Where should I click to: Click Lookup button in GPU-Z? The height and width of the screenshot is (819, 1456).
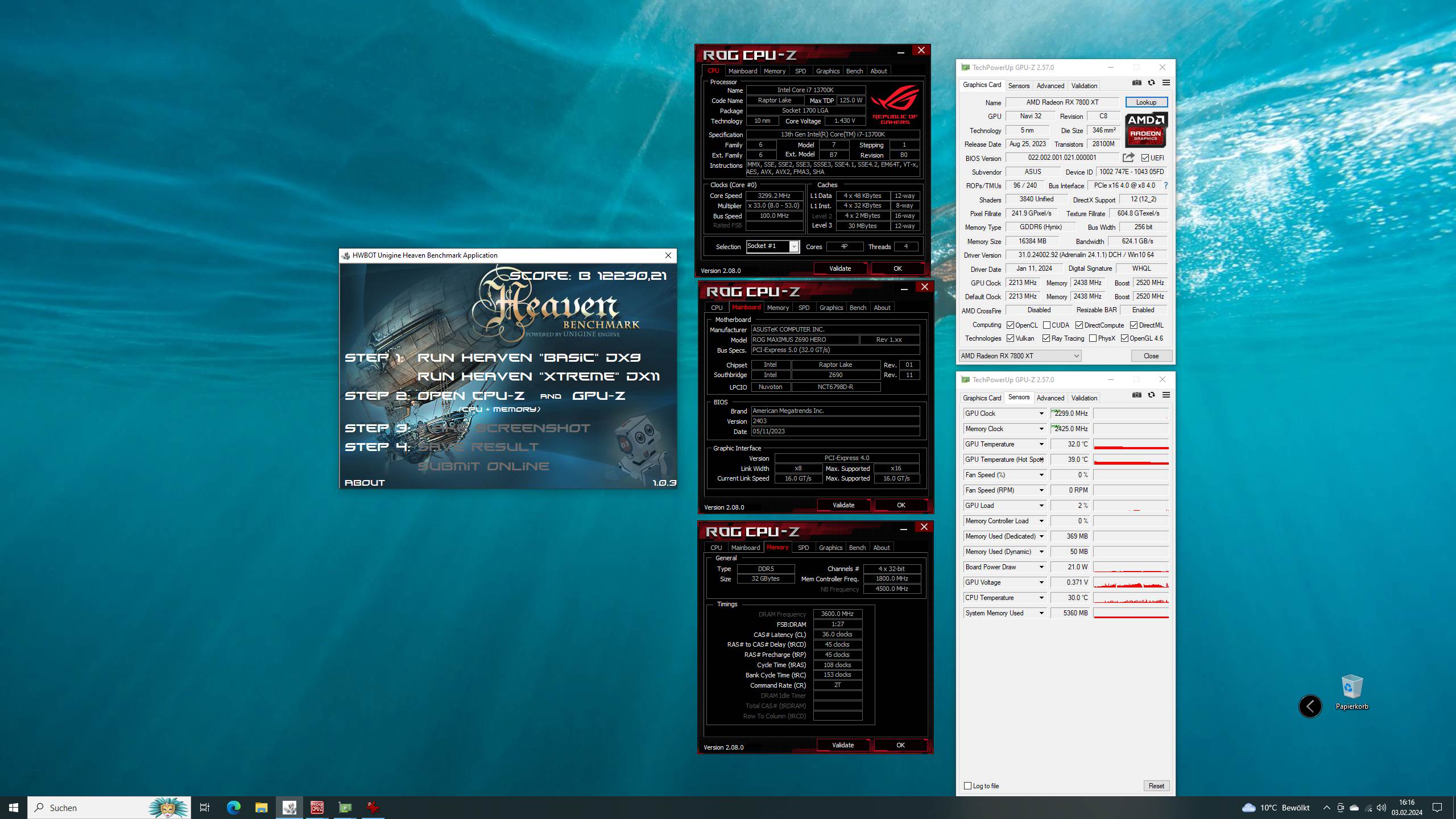point(1146,102)
